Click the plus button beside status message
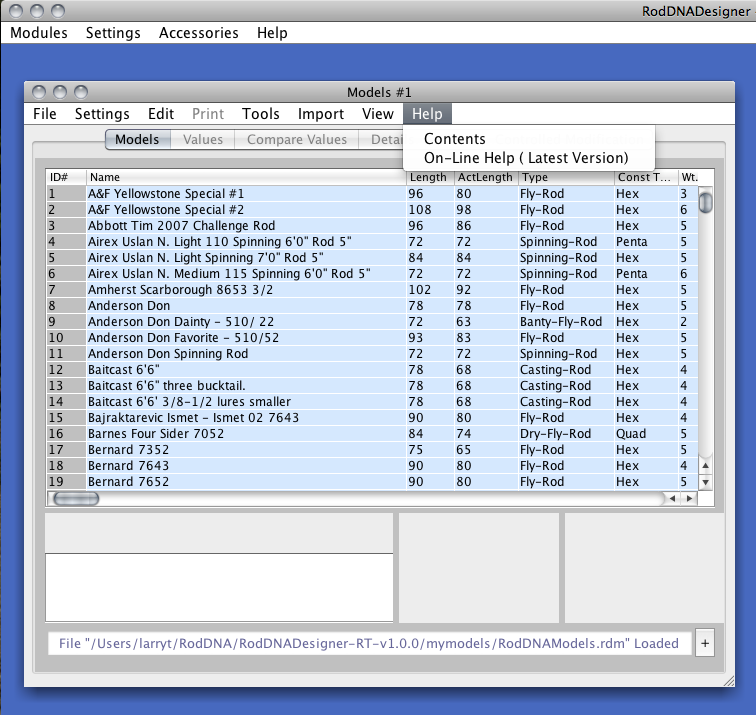 tap(705, 643)
